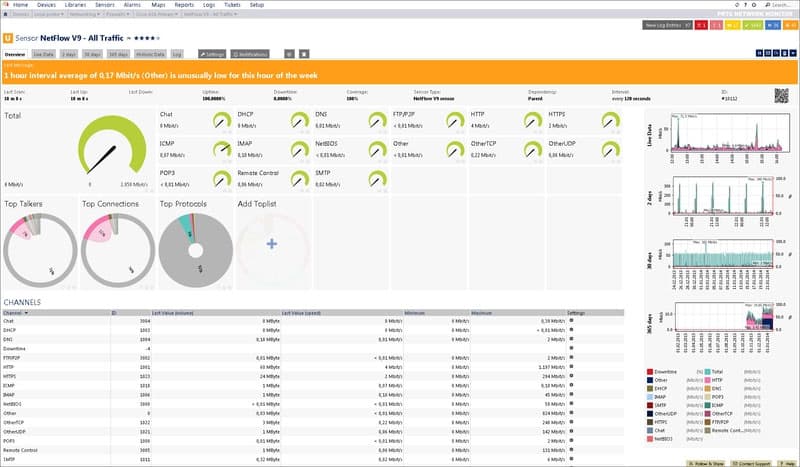The height and width of the screenshot is (467, 800).
Task: Toggle the HTTP pink legend swatch
Action: [708, 380]
